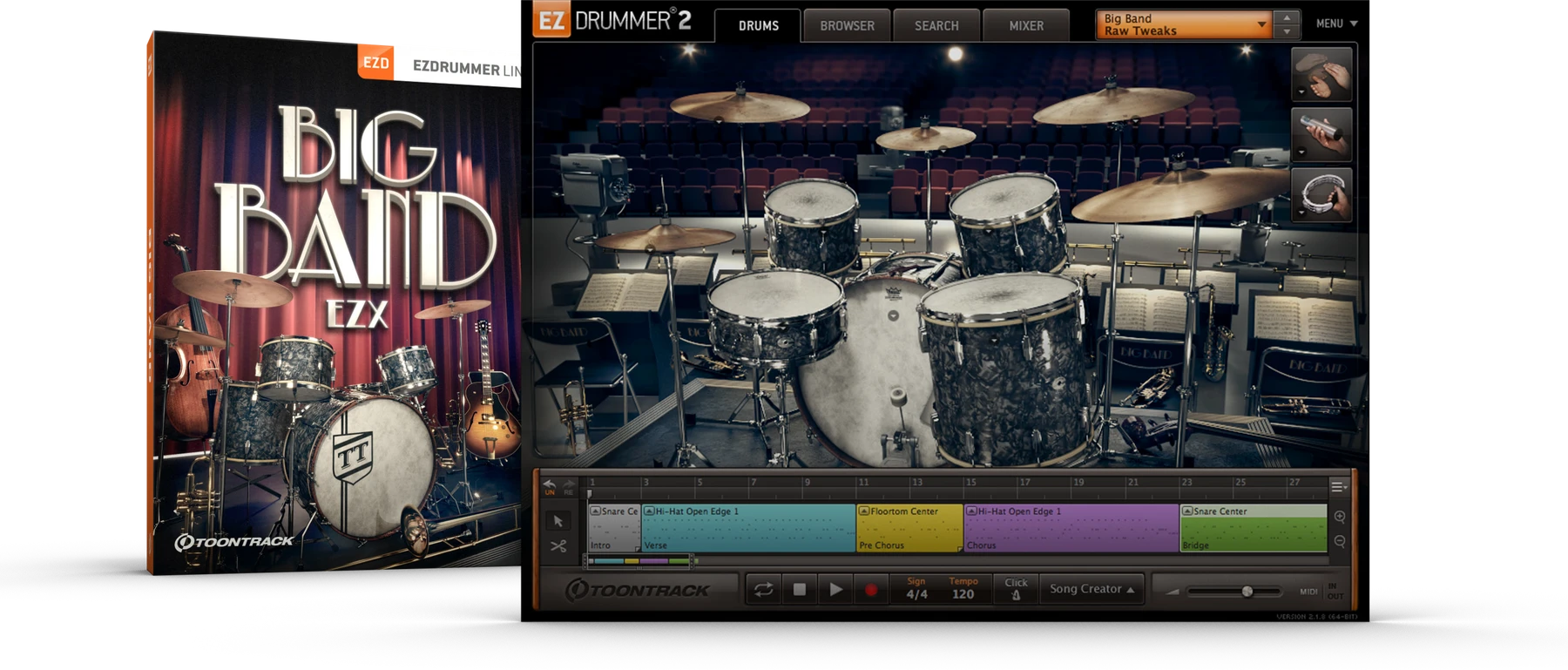Click the left rack tom
Screen dimensions: 1568x670
click(813, 225)
